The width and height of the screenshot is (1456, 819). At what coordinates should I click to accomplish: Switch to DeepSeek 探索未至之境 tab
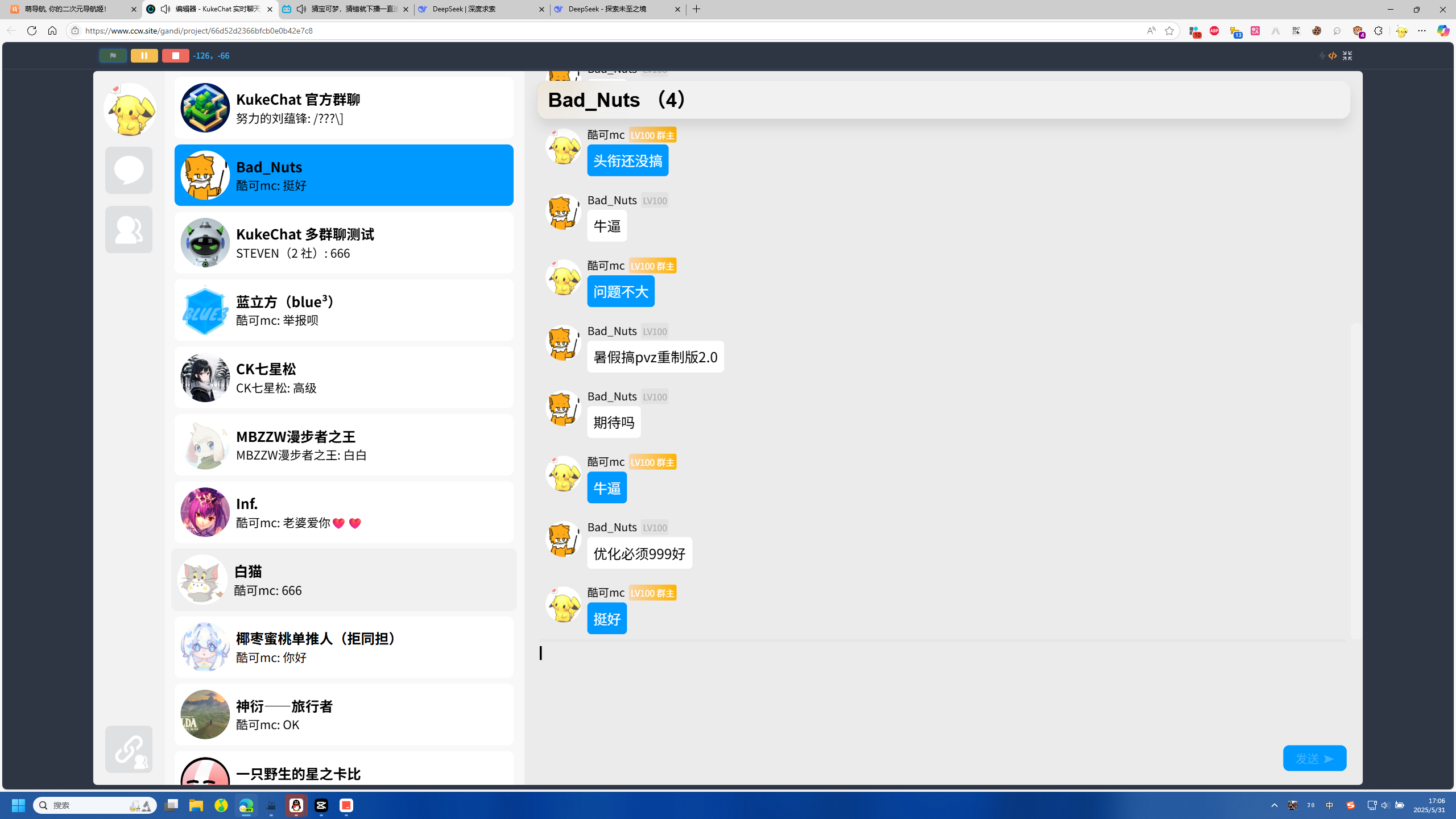point(618,9)
